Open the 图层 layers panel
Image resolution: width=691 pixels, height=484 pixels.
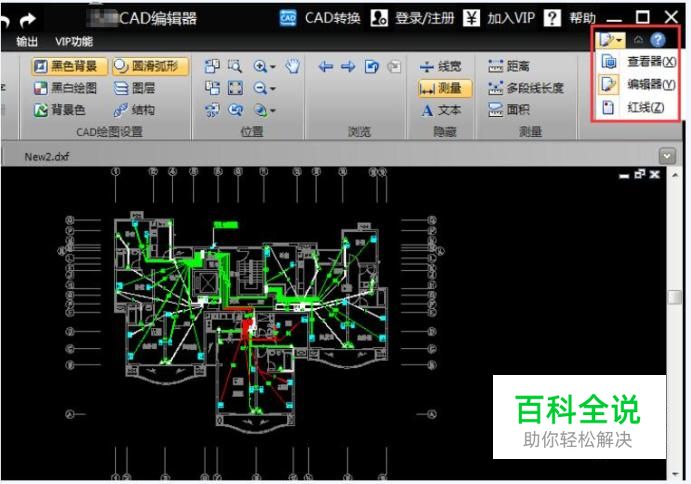pyautogui.click(x=134, y=88)
